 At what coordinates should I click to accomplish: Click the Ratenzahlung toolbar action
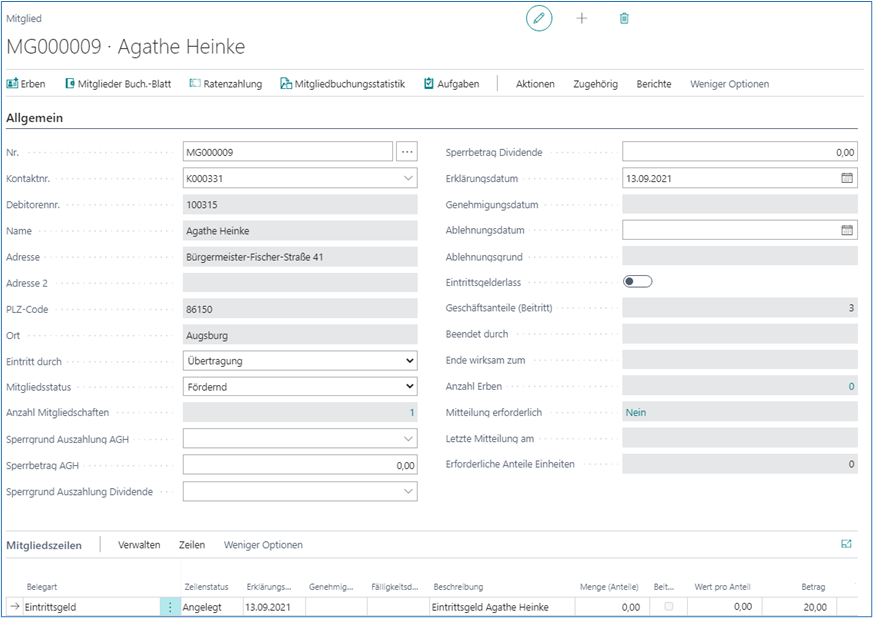[225, 84]
